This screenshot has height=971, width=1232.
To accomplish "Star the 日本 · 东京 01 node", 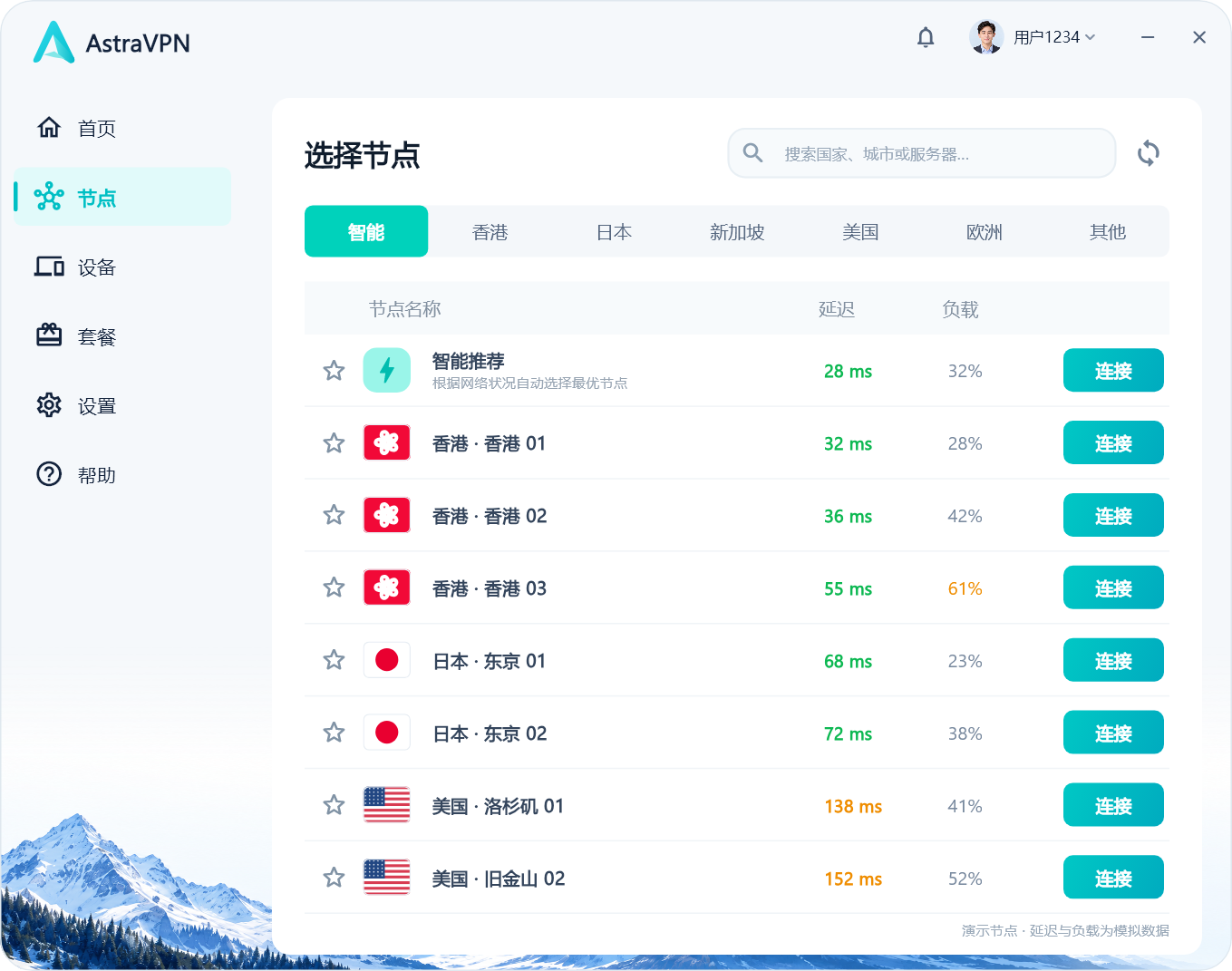I will coord(335,660).
